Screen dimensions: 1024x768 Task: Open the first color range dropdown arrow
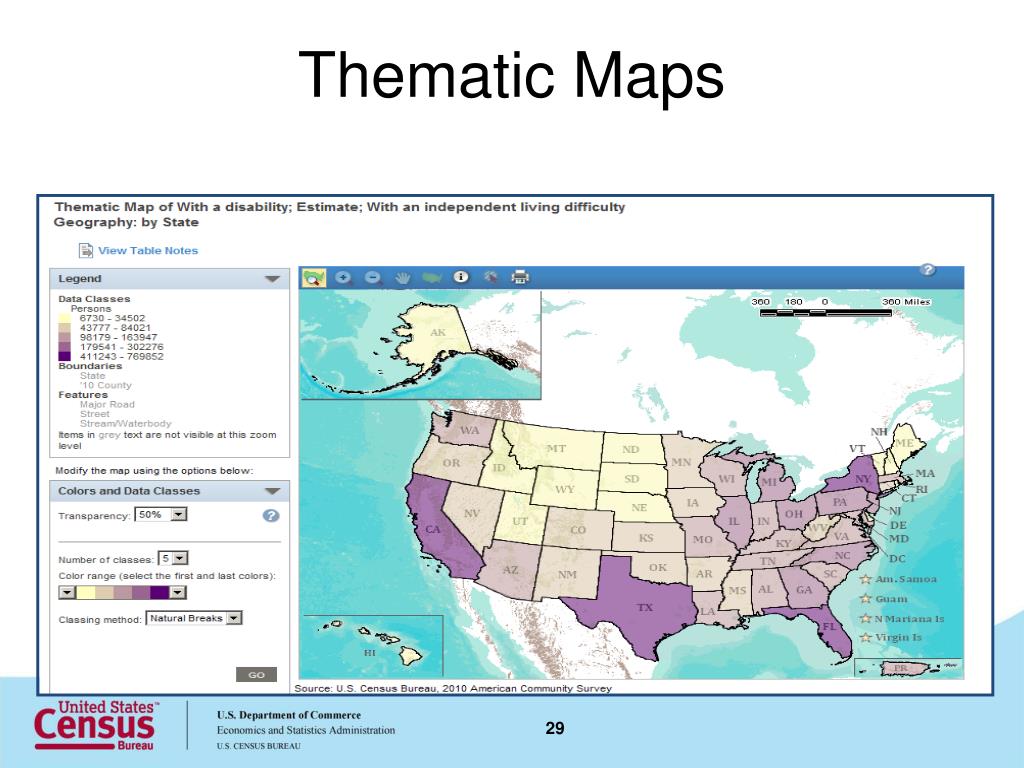tap(67, 592)
